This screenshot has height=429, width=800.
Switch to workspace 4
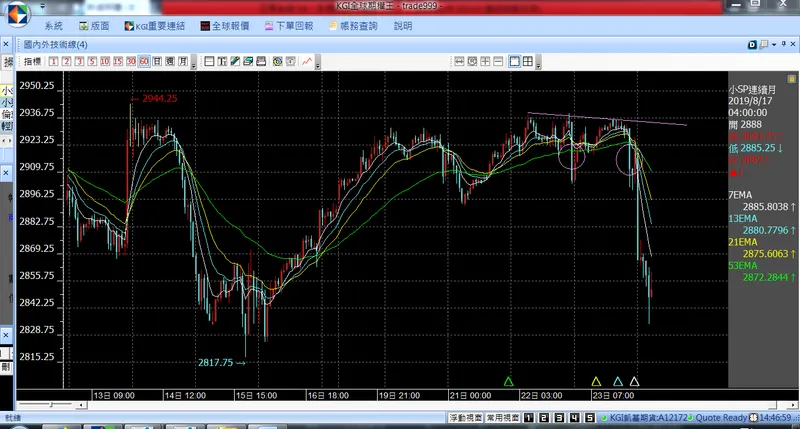574,418
